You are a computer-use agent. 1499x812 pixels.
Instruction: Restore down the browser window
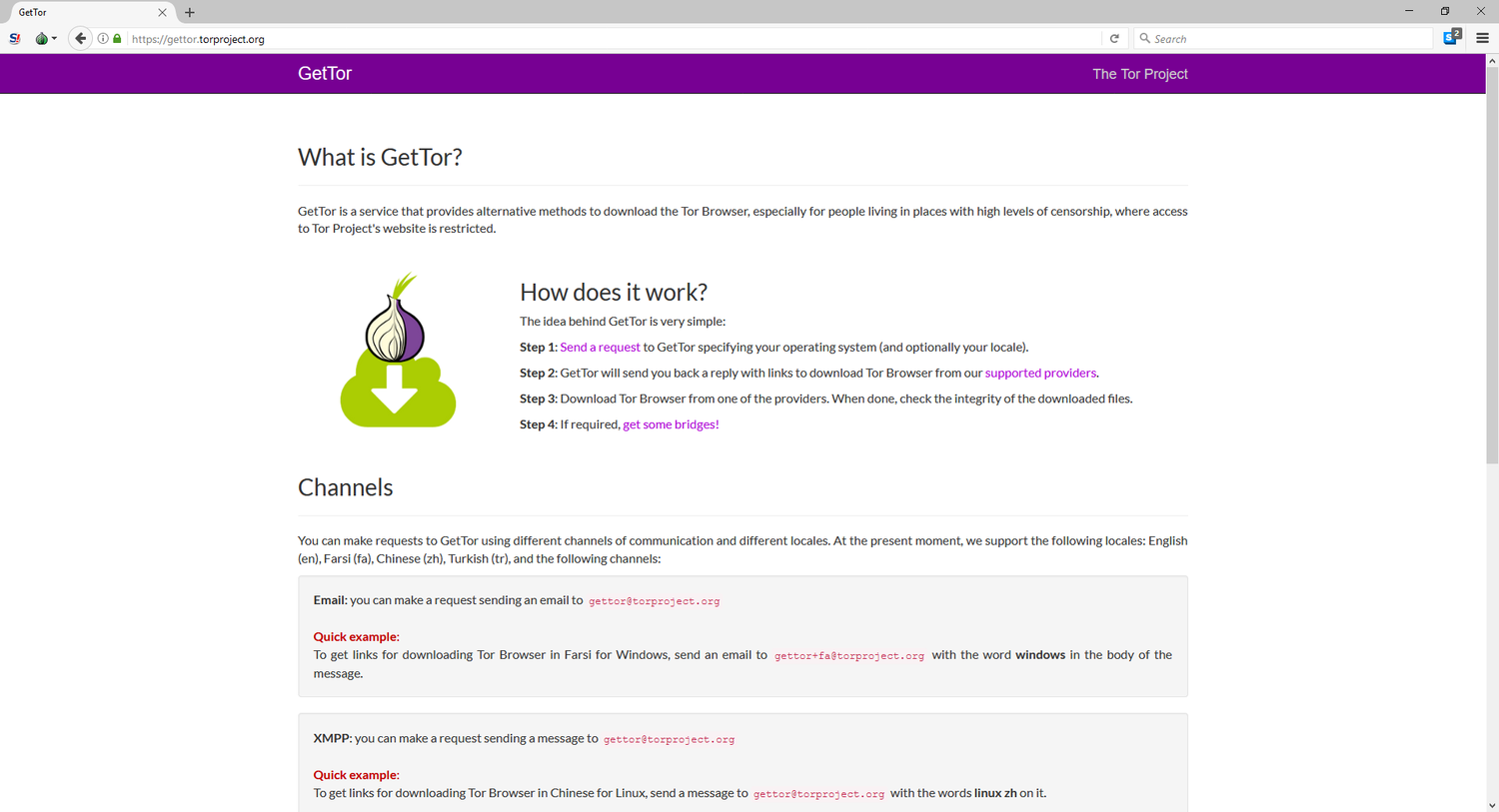click(x=1445, y=11)
